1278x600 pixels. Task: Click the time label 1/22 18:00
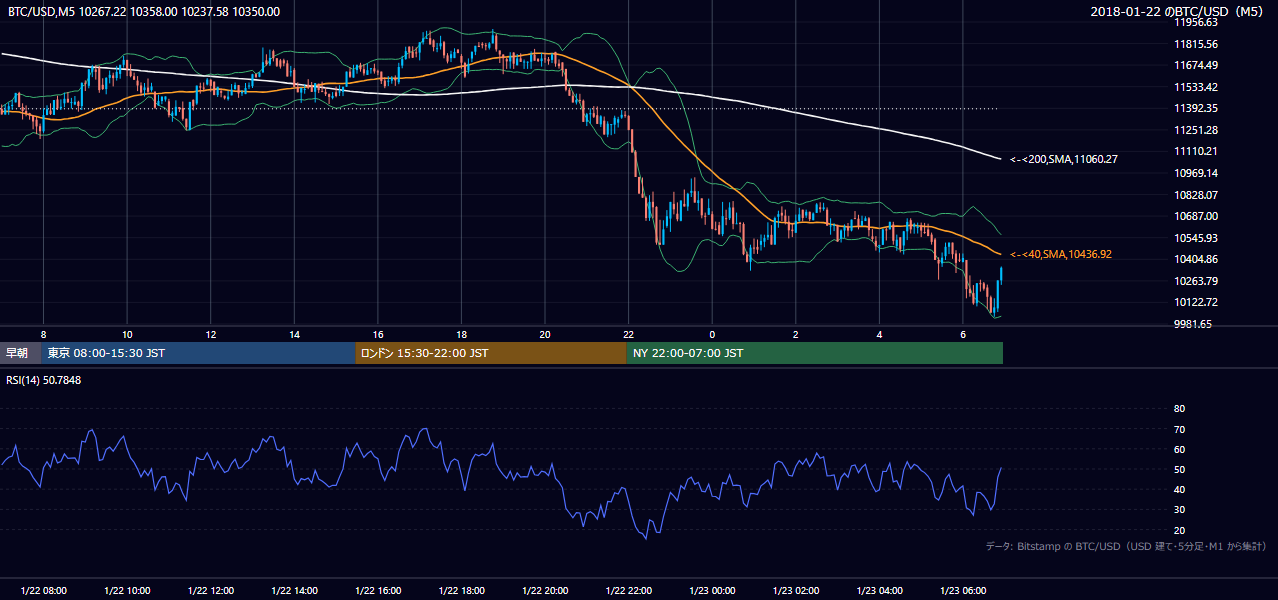(x=461, y=591)
